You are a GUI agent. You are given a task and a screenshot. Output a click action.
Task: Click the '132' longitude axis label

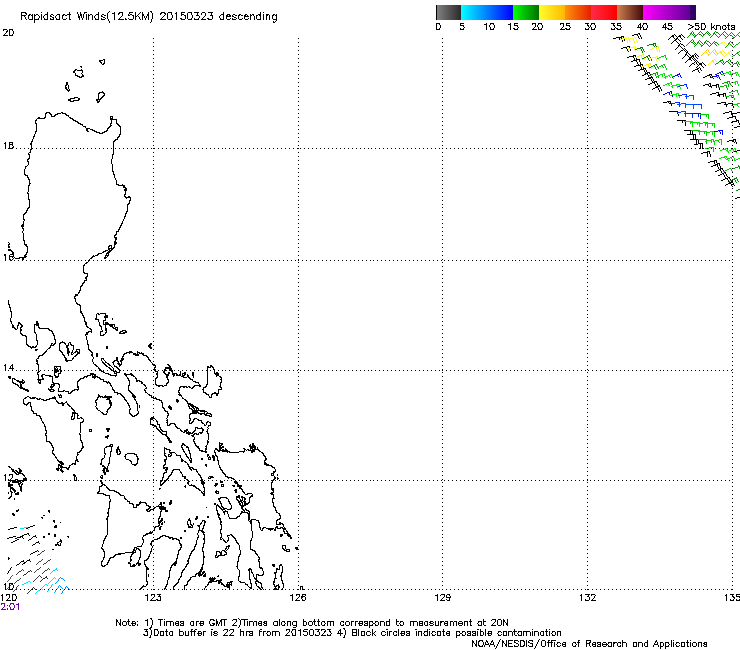(587, 598)
